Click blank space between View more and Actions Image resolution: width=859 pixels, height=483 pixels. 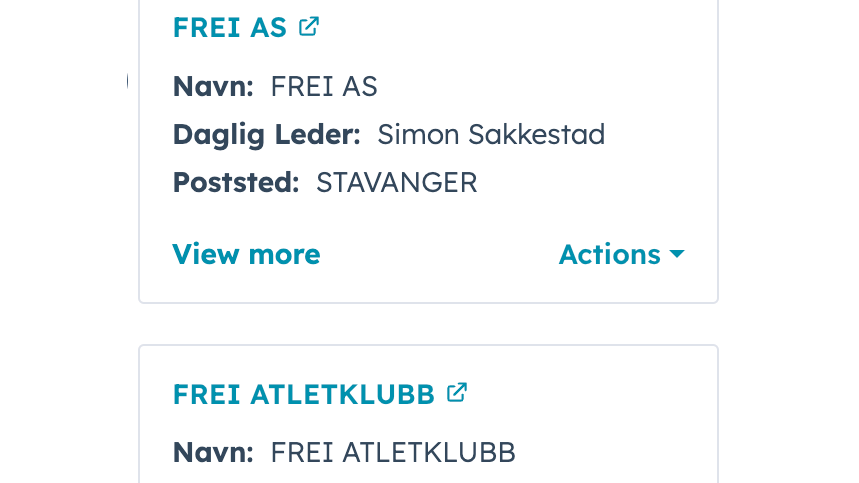pyautogui.click(x=440, y=255)
